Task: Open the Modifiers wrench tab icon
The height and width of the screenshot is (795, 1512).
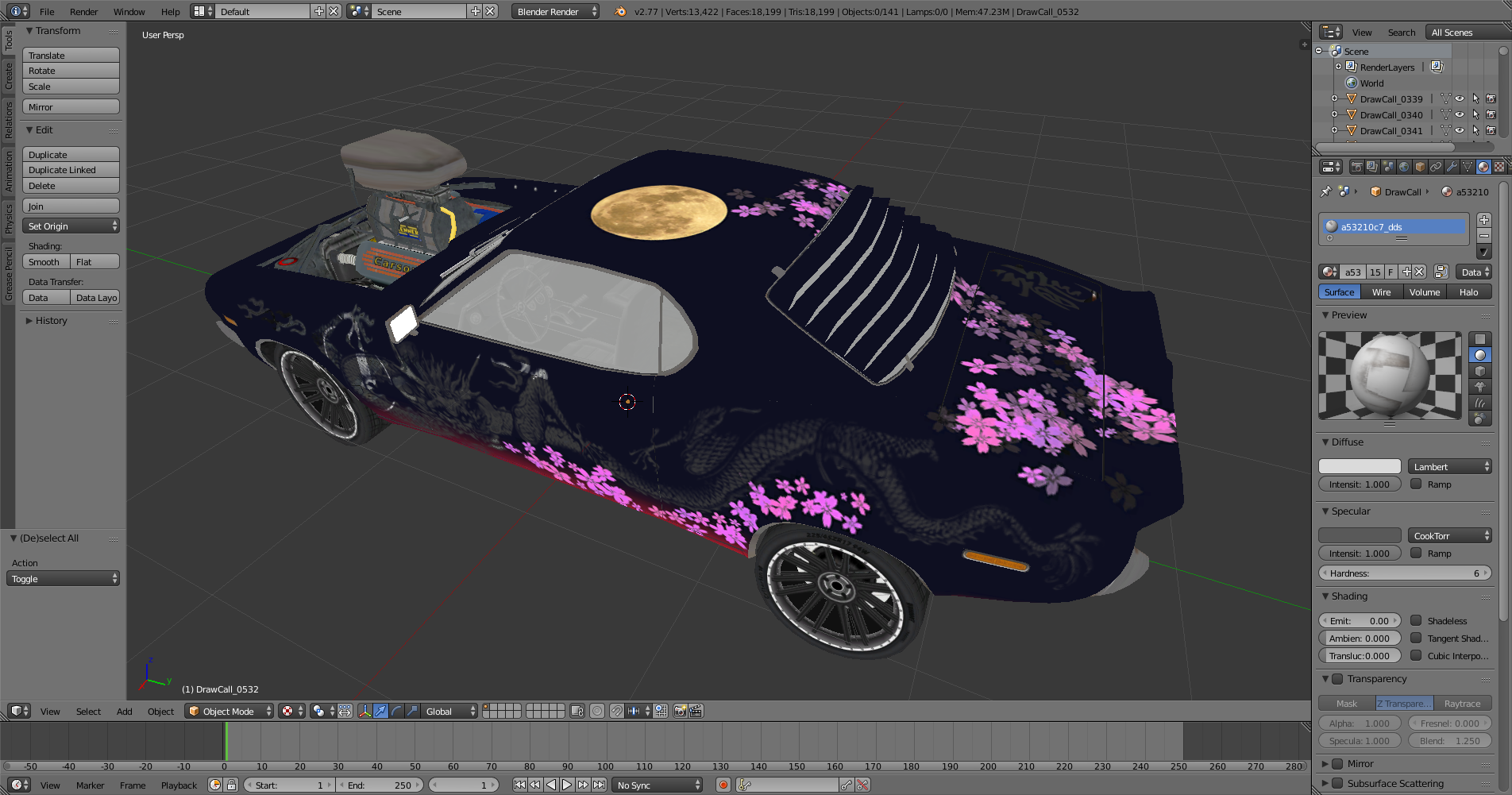Action: 1452,167
